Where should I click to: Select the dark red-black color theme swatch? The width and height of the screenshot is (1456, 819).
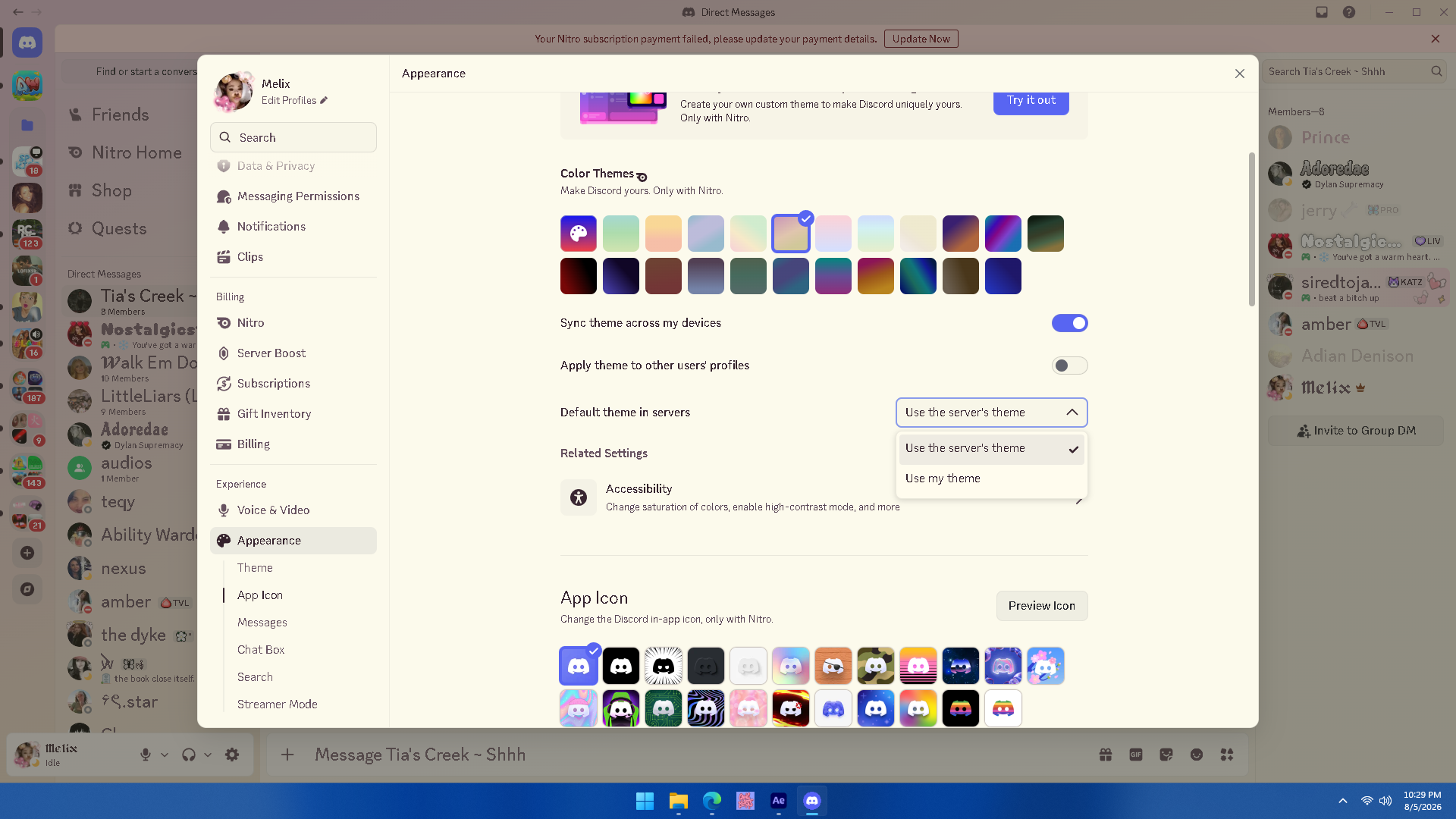pos(579,276)
